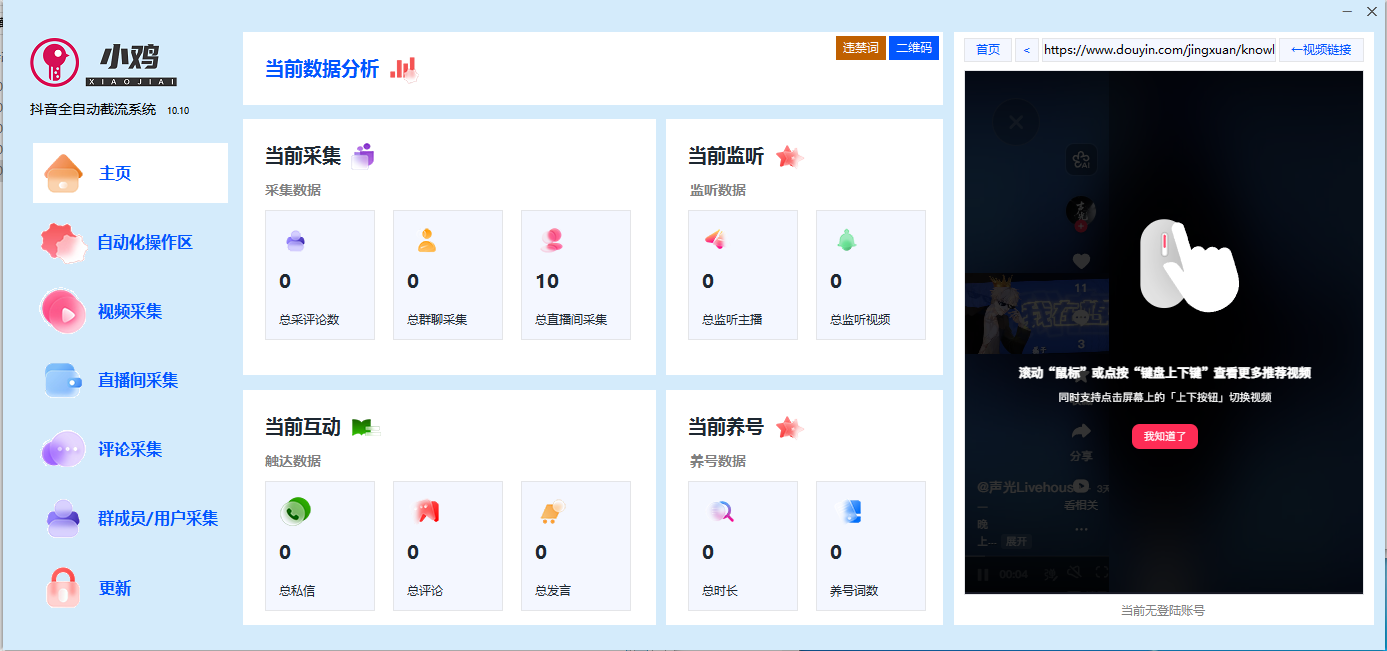Select the 视频采集 play icon
This screenshot has height=651, width=1387.
[64, 312]
